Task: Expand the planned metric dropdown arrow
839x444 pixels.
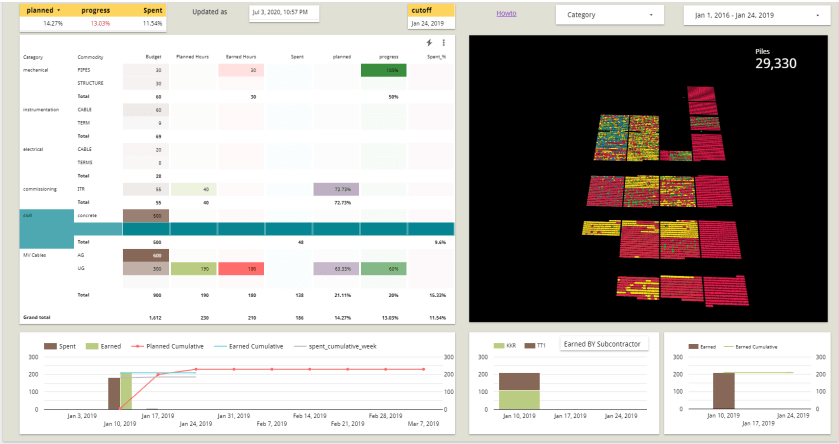Action: pyautogui.click(x=58, y=11)
